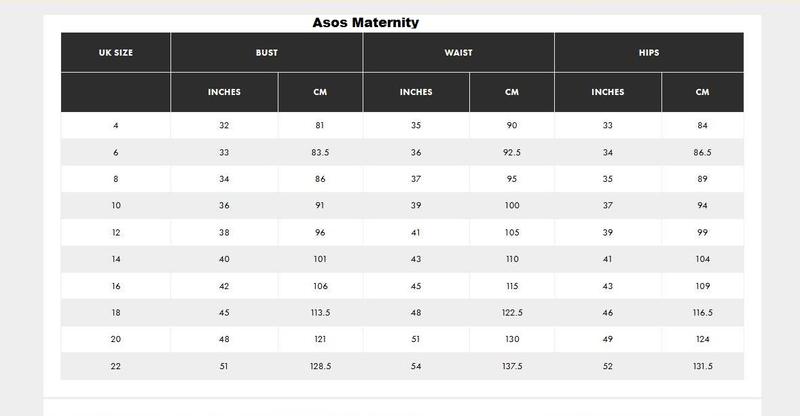Select the 86.5 hips CM cell
The width and height of the screenshot is (800, 416).
703,152
